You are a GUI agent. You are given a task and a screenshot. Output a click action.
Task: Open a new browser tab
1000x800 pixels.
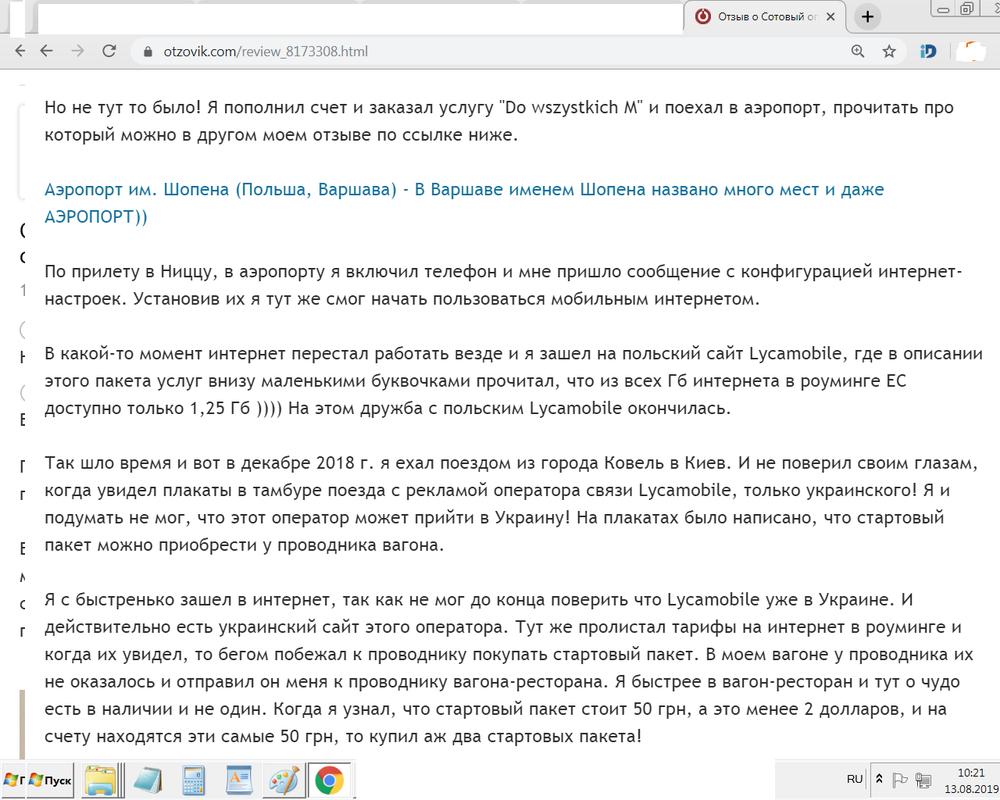pyautogui.click(x=867, y=17)
